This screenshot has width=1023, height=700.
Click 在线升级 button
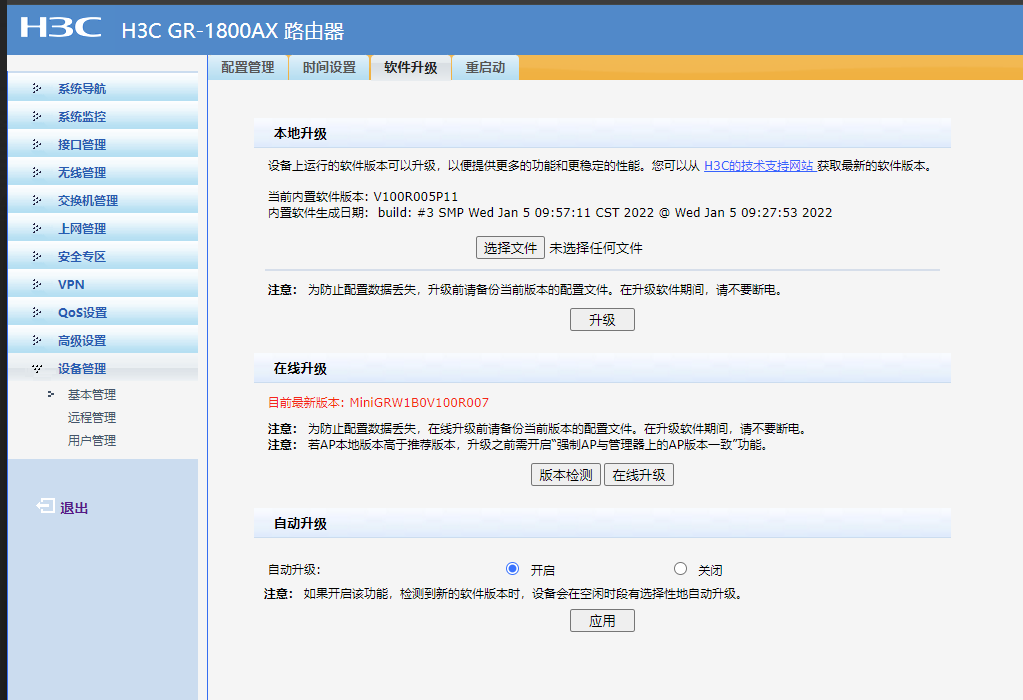click(639, 475)
